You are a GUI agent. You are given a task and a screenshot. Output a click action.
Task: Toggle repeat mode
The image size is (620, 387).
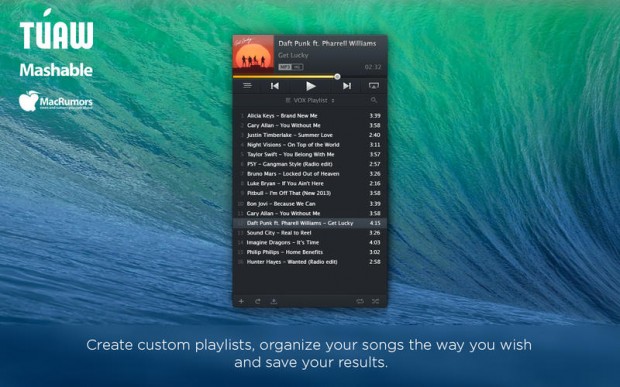click(359, 302)
